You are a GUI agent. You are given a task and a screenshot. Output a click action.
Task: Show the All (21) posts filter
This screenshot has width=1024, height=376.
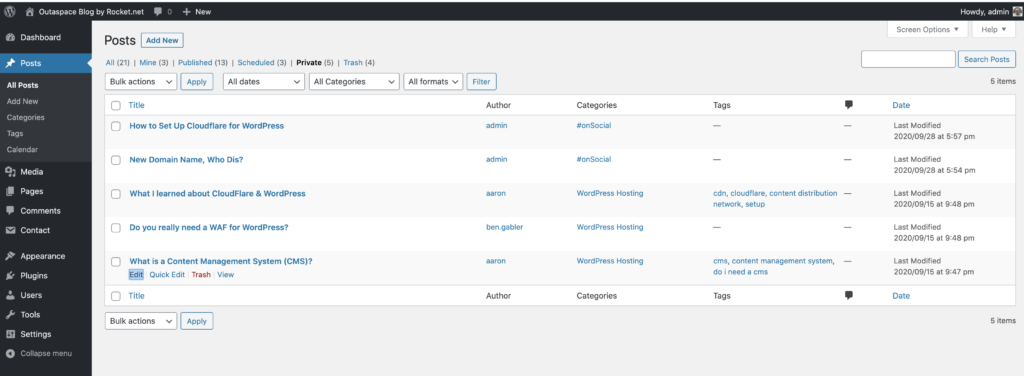tap(118, 63)
